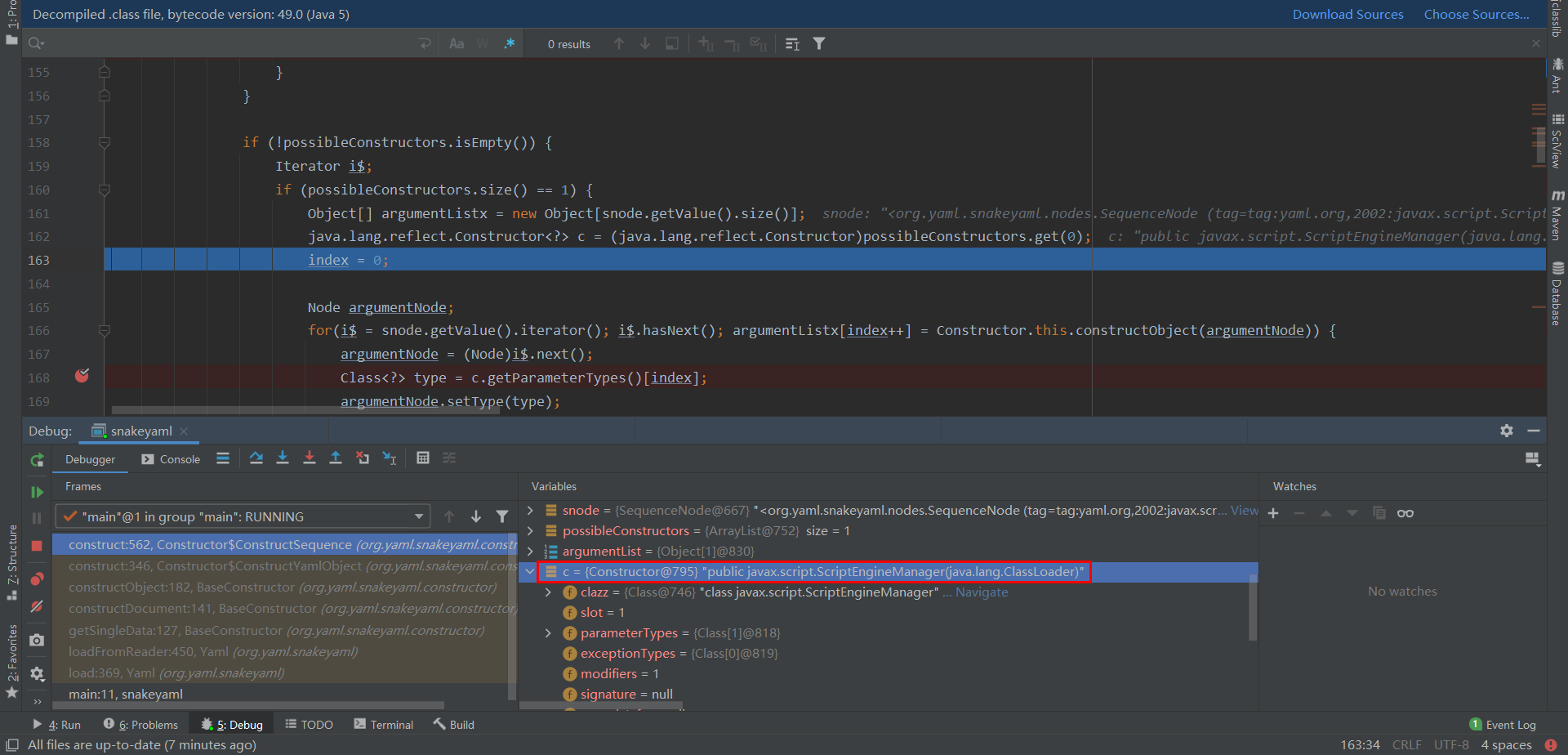Stop the debug session with red square

(37, 545)
